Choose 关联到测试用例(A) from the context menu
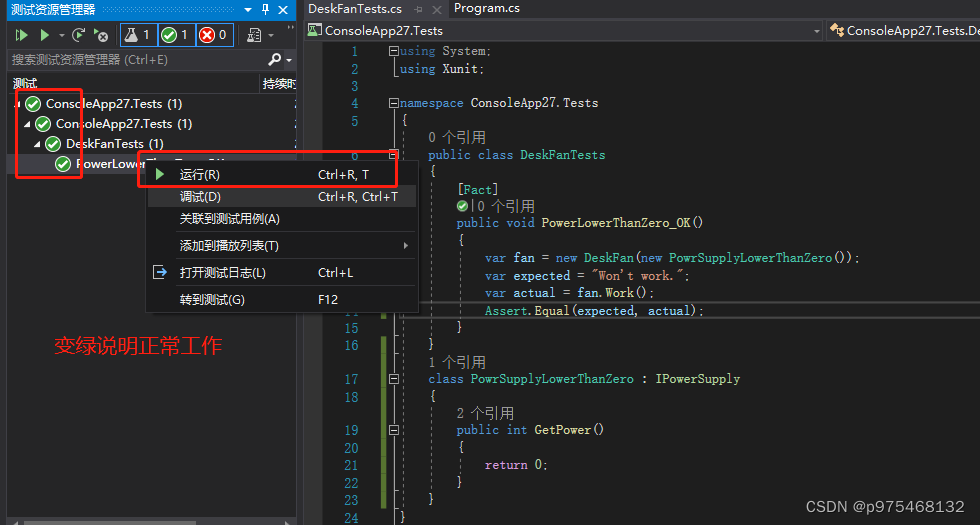980x525 pixels. [281, 219]
